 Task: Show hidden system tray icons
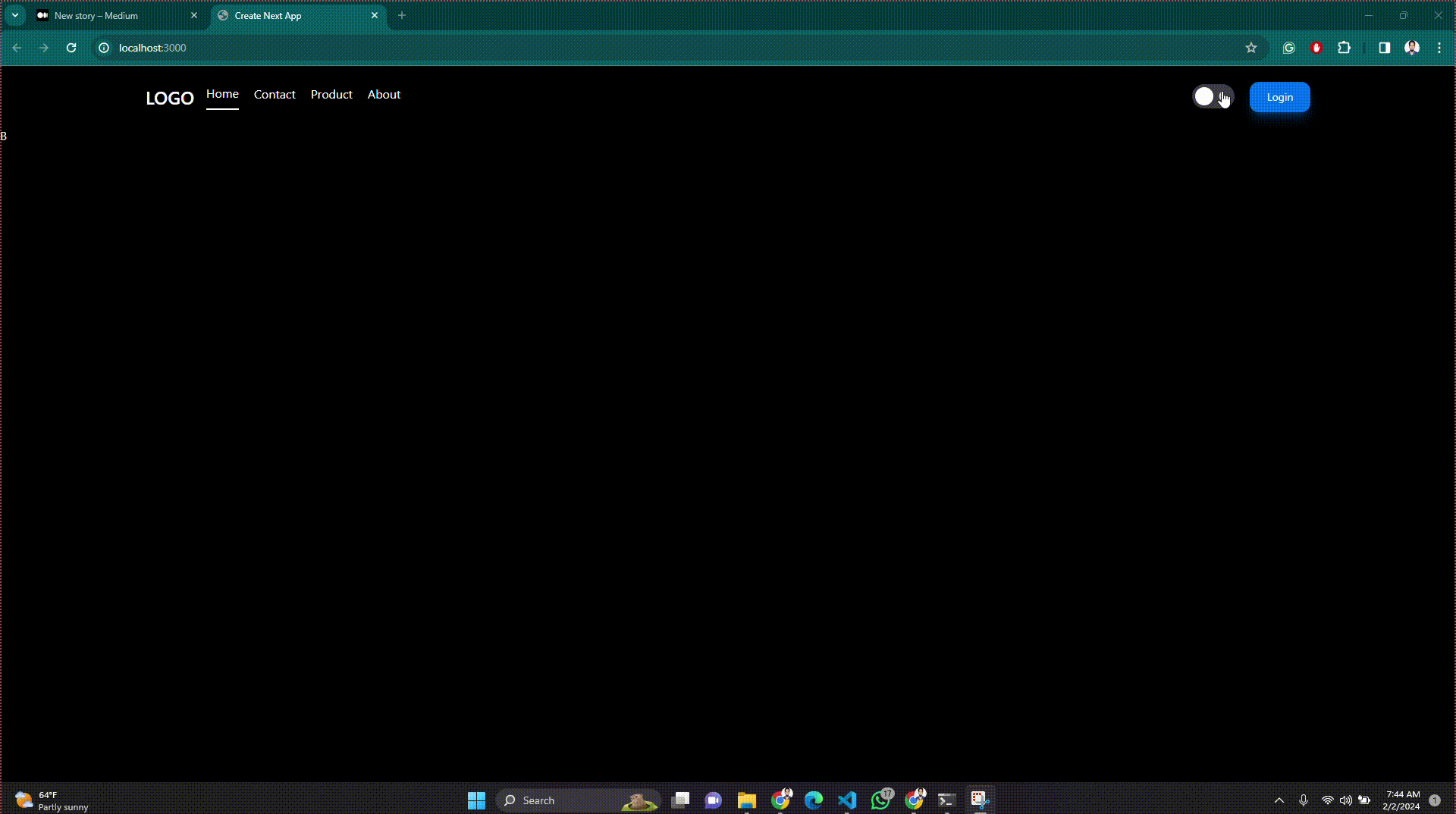1279,800
